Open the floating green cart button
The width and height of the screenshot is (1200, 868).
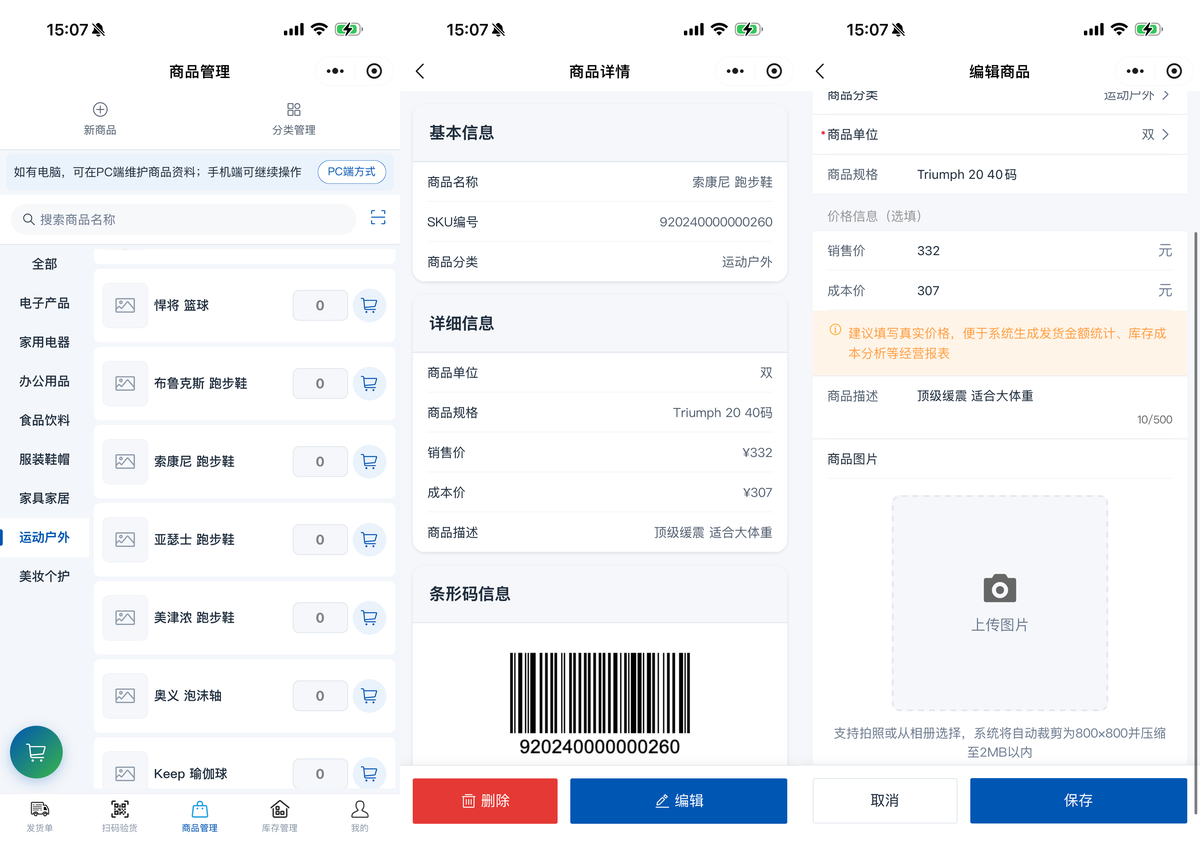click(36, 752)
